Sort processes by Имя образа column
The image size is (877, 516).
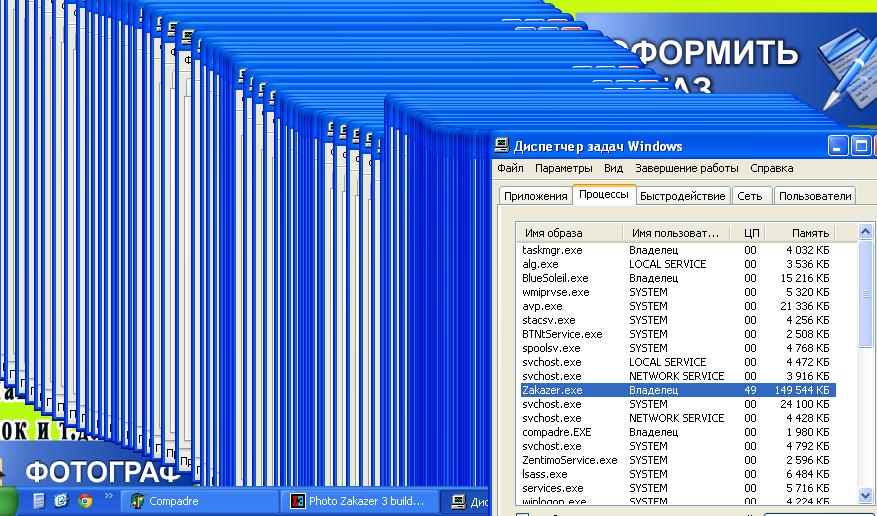569,233
